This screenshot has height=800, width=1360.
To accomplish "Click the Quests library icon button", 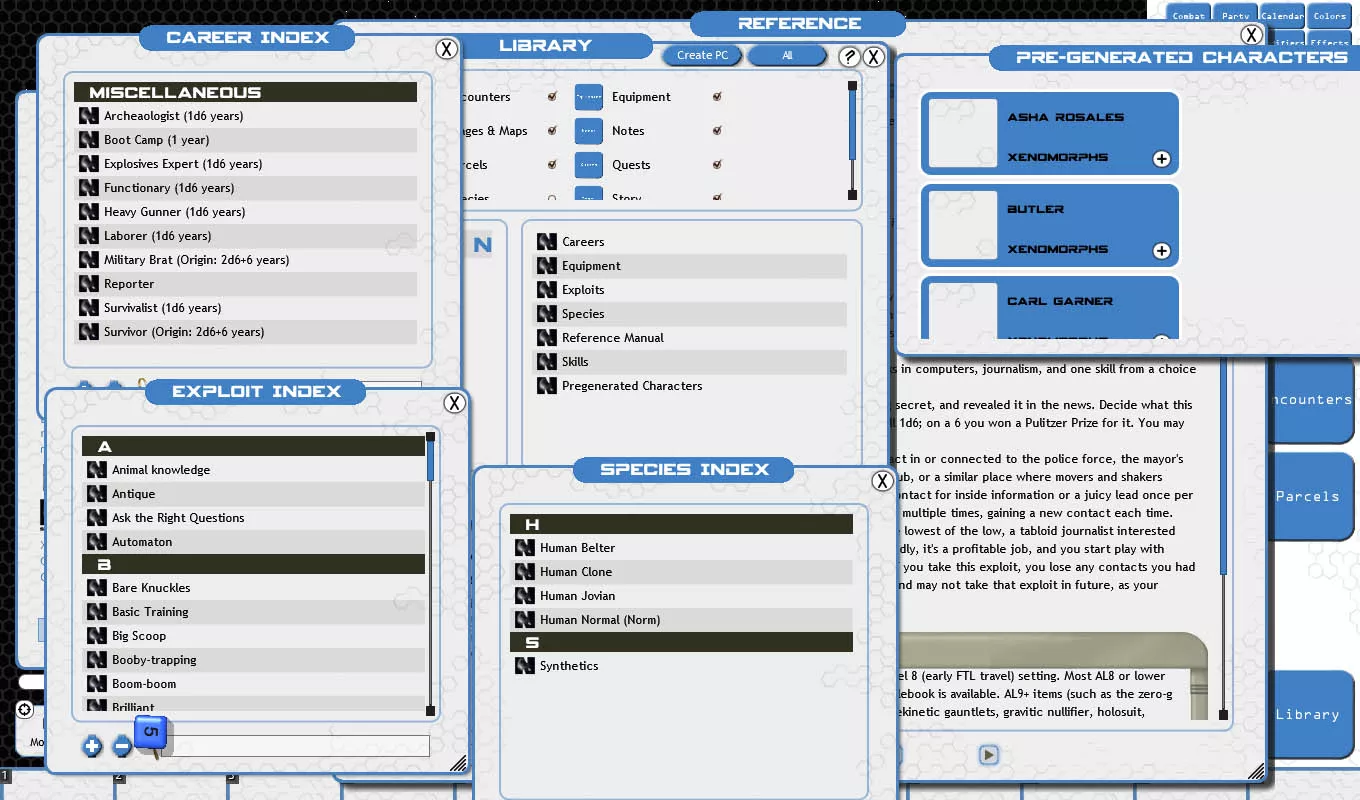I will tap(589, 165).
